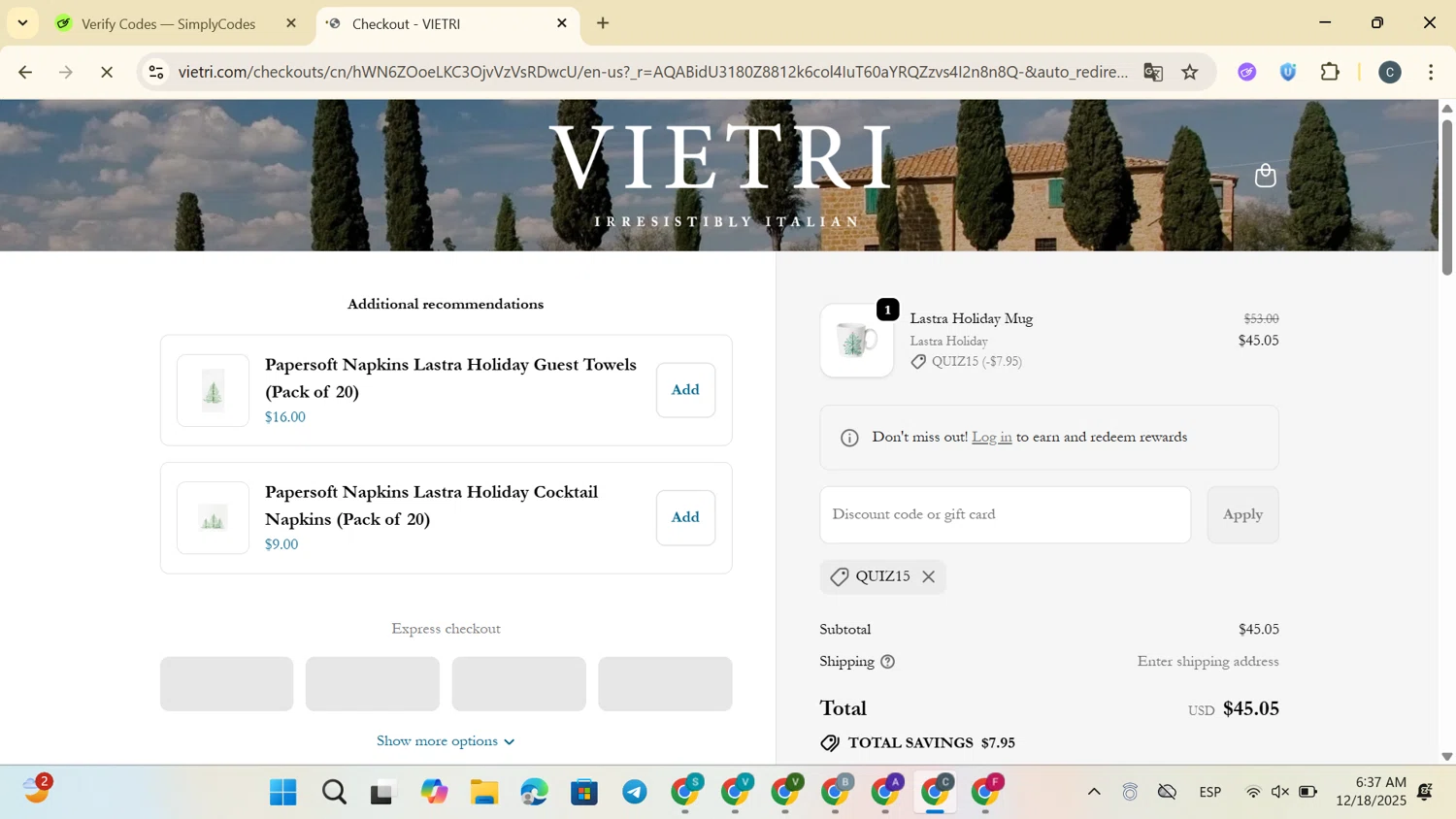Click the Google Translate icon in address bar
Screen dimensions: 1456x819
click(x=1153, y=73)
